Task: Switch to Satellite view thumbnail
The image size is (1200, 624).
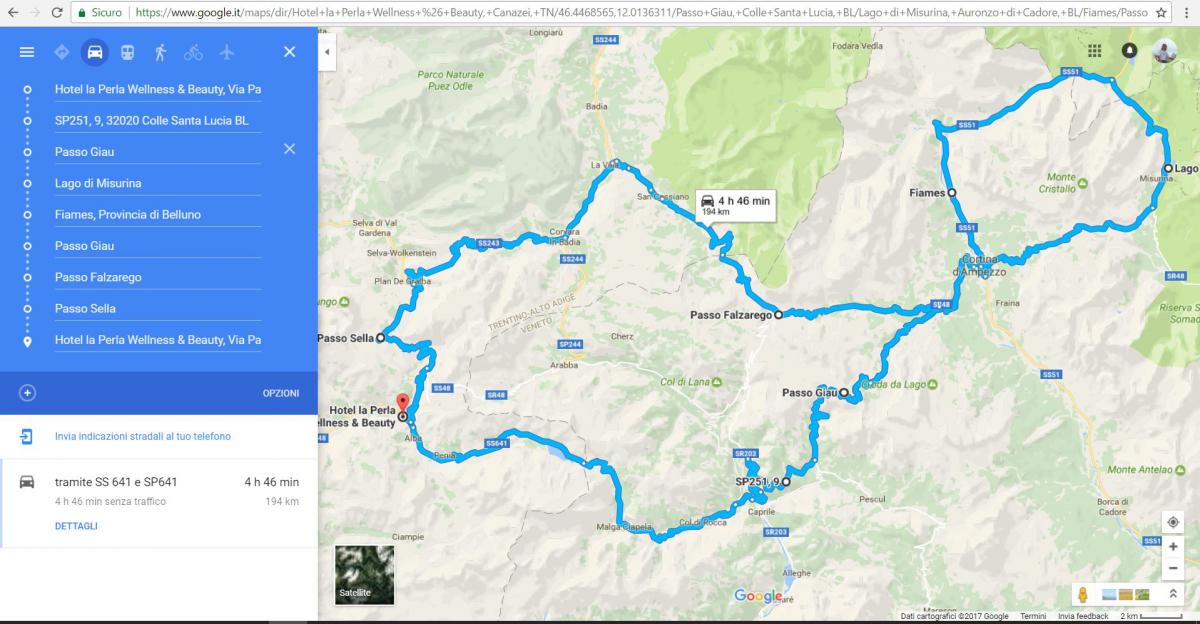Action: [x=364, y=575]
